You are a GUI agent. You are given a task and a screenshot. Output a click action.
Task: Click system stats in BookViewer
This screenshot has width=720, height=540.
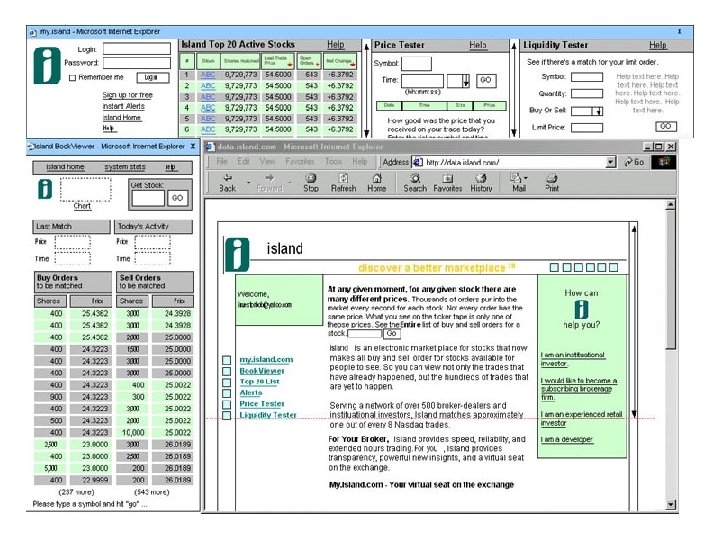tap(125, 167)
